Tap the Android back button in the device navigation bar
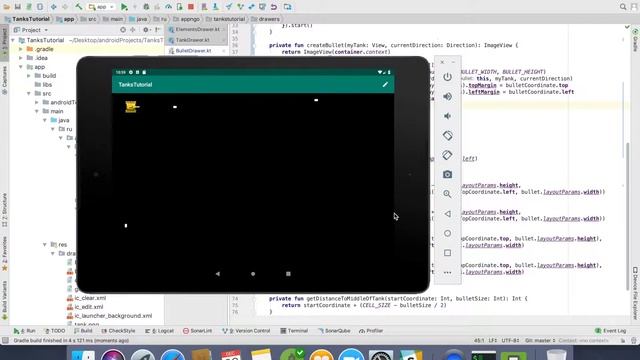 tap(218, 274)
